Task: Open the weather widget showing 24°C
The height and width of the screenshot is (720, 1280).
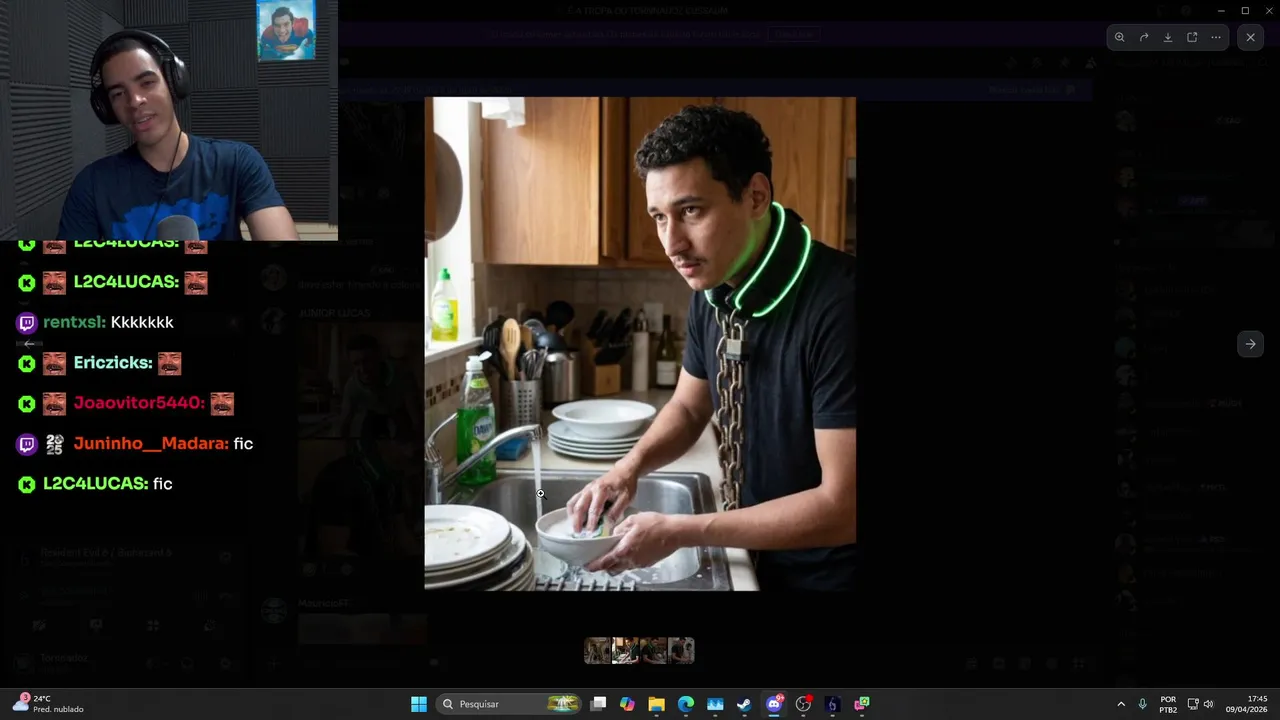Action: pos(48,704)
